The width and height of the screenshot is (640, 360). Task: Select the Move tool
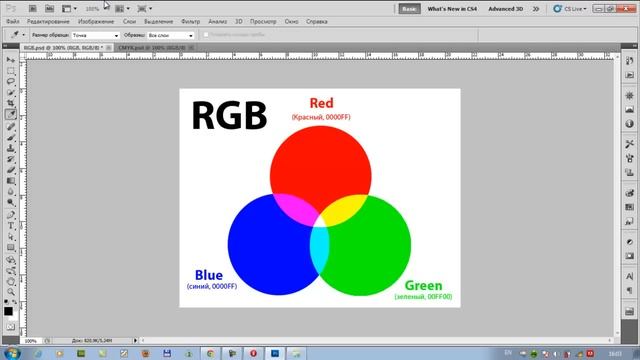tap(11, 60)
